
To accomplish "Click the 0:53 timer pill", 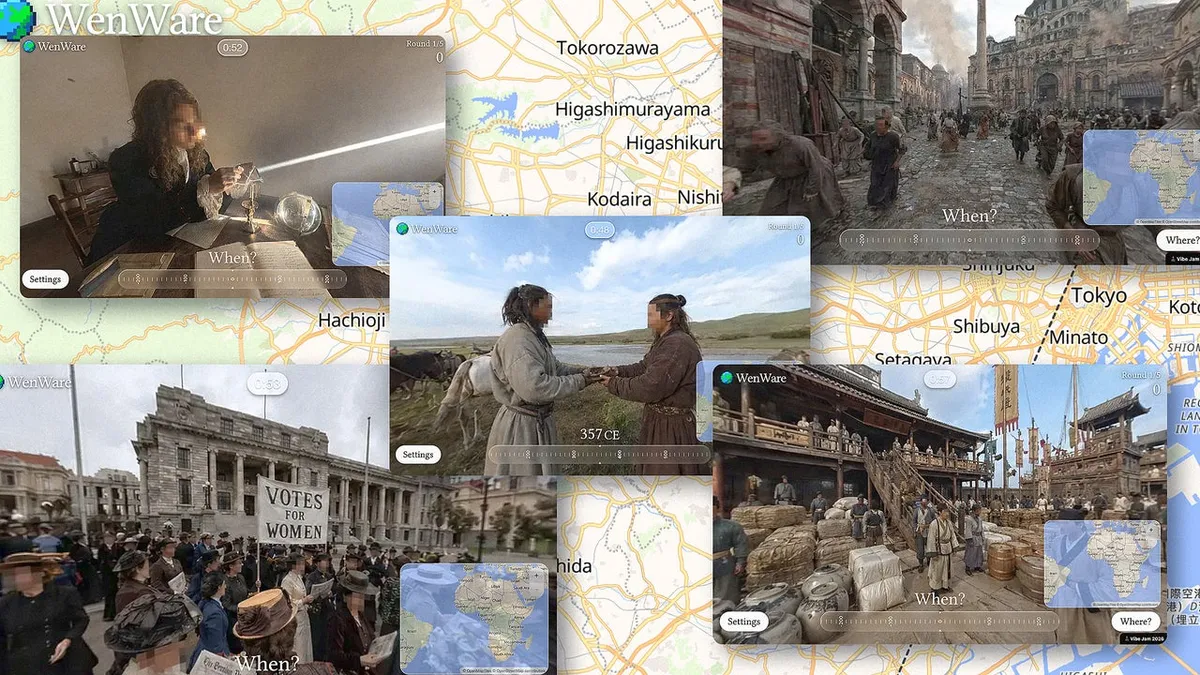I will [x=267, y=384].
